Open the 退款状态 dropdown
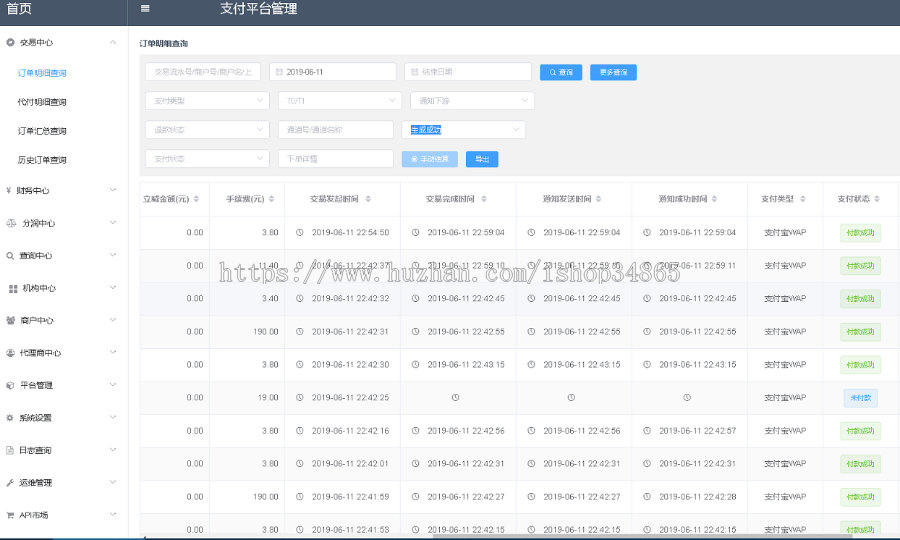The image size is (900, 540). [207, 130]
